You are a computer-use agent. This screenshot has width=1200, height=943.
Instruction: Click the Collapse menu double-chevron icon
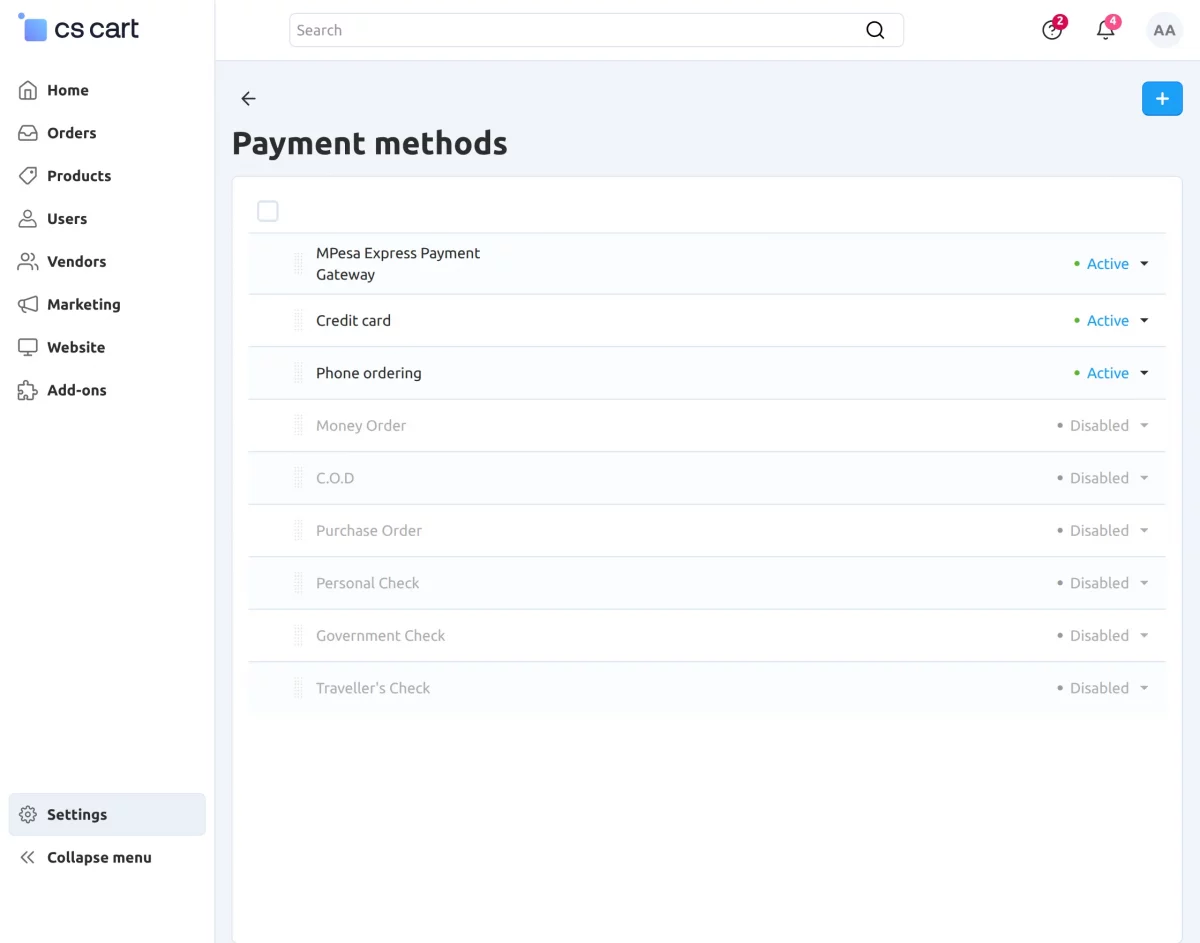click(28, 858)
